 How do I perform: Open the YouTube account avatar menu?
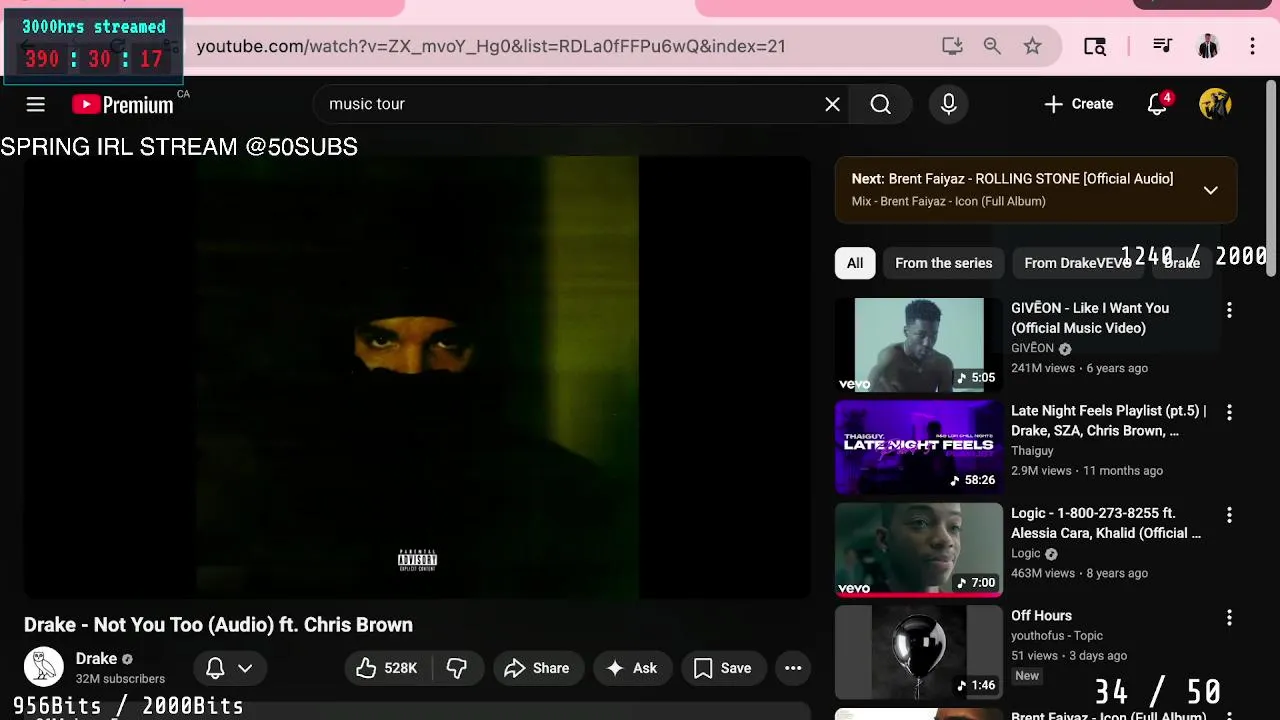coord(1215,104)
